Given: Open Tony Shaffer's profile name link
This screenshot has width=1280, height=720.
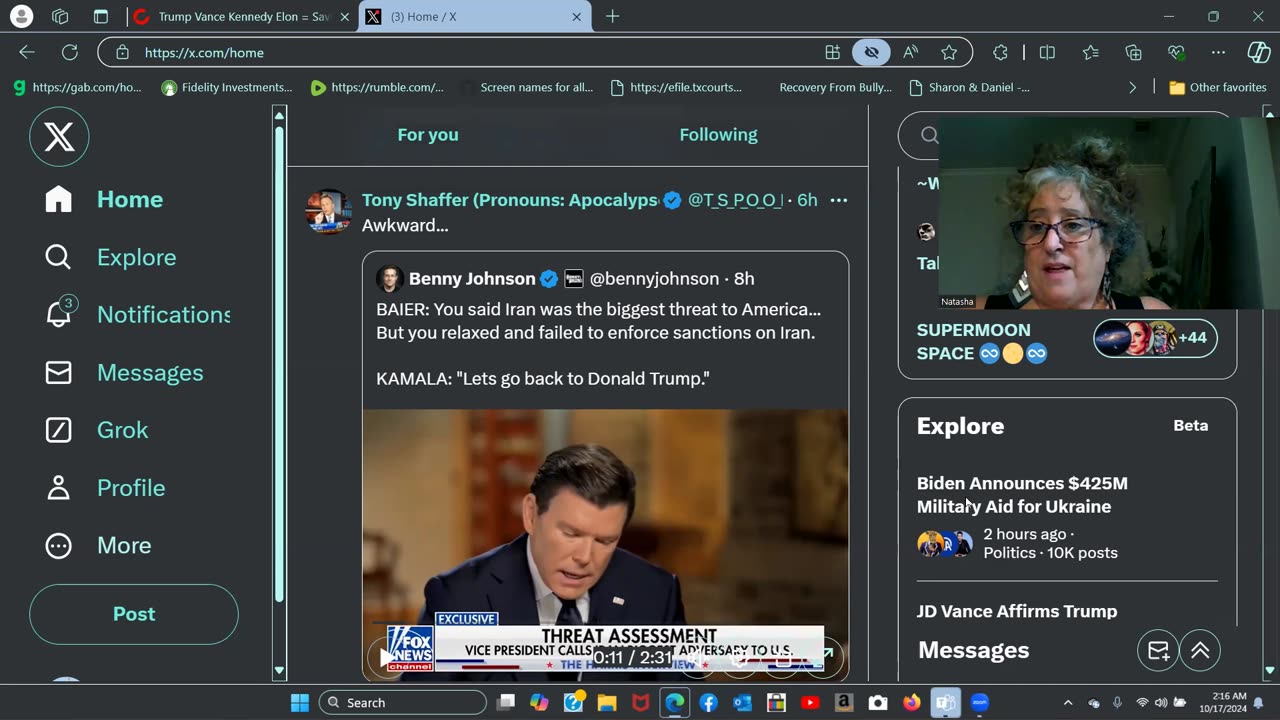Looking at the screenshot, I should tap(510, 200).
